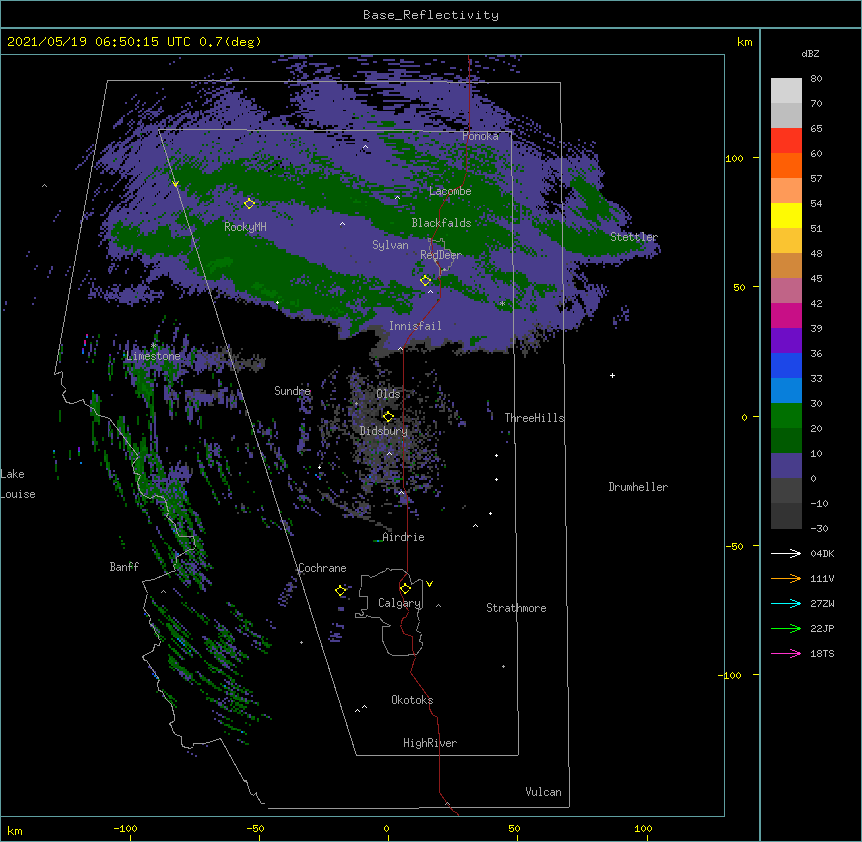Pick the dark gray -30 to -10 dBZ swatch

pos(786,516)
